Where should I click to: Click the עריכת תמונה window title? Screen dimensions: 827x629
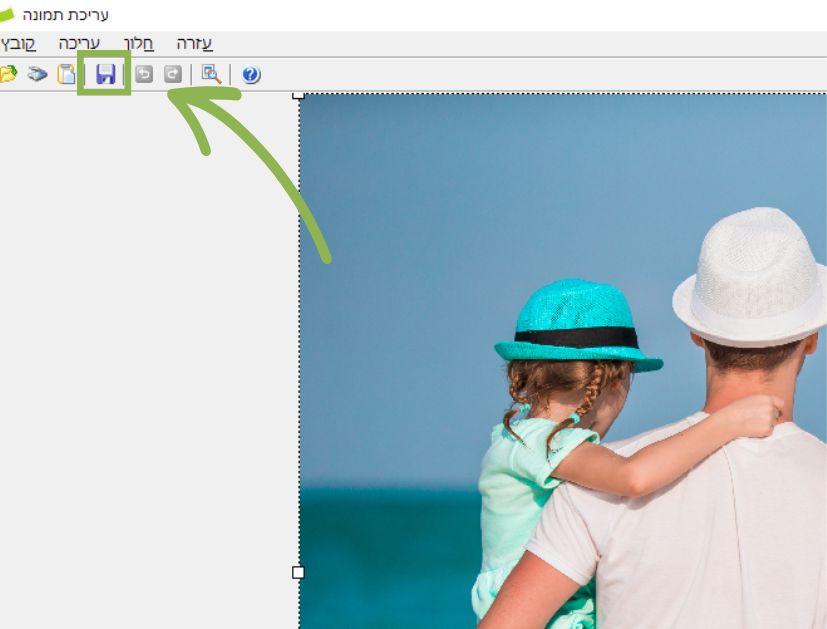(66, 15)
